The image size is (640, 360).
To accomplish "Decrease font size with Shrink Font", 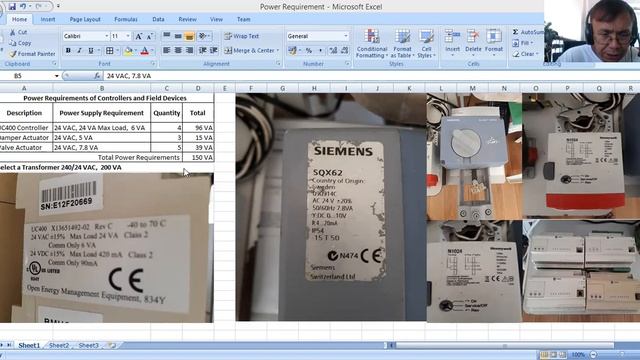I will [x=150, y=36].
